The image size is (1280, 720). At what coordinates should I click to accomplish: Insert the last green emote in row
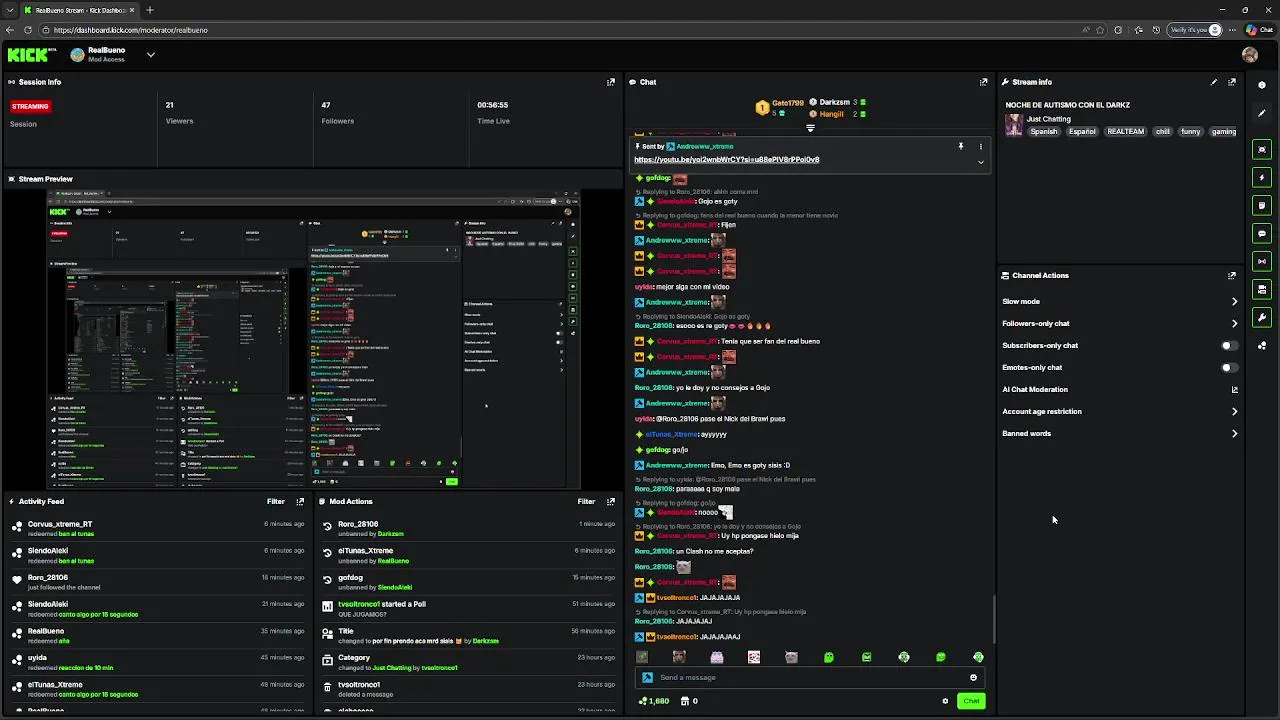978,657
